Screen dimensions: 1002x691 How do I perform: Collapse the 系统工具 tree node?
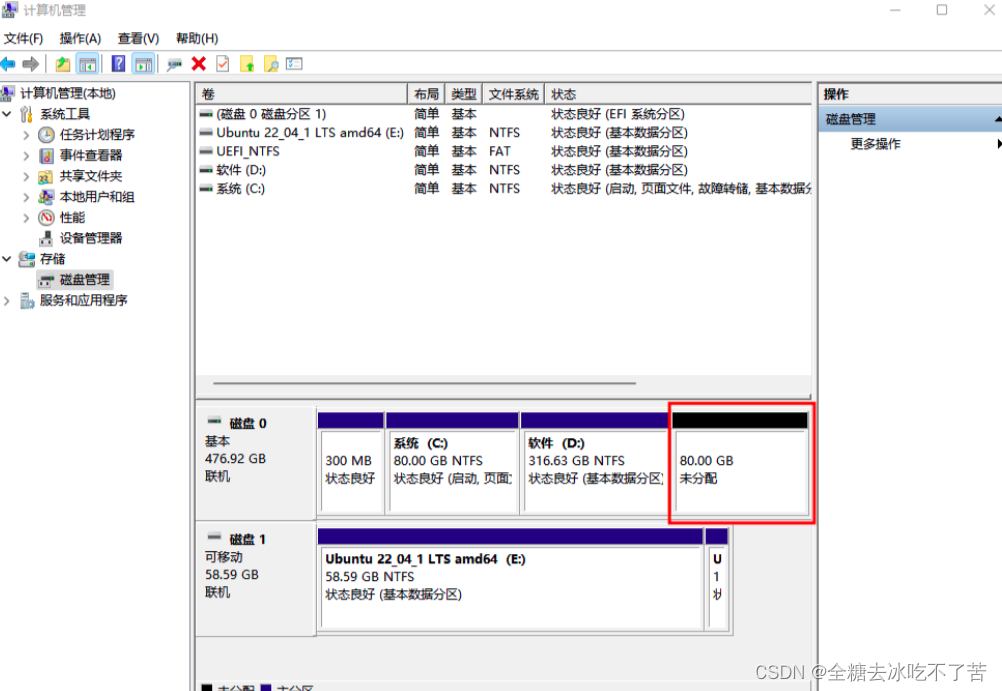coord(8,114)
